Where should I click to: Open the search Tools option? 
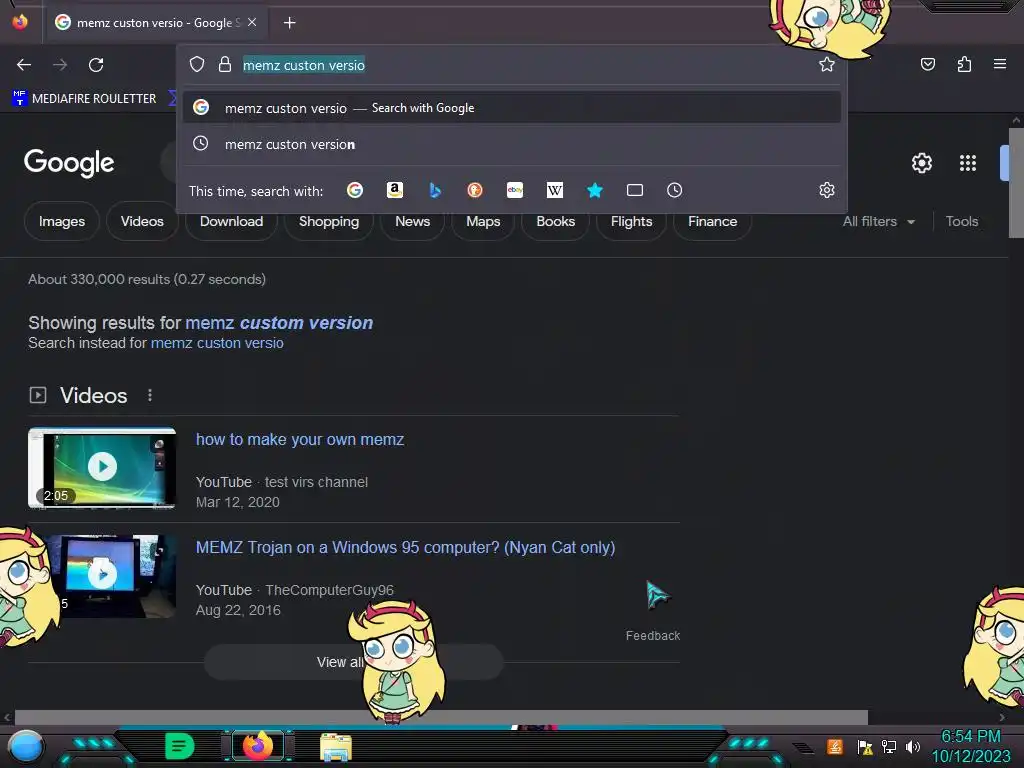pyautogui.click(x=961, y=221)
